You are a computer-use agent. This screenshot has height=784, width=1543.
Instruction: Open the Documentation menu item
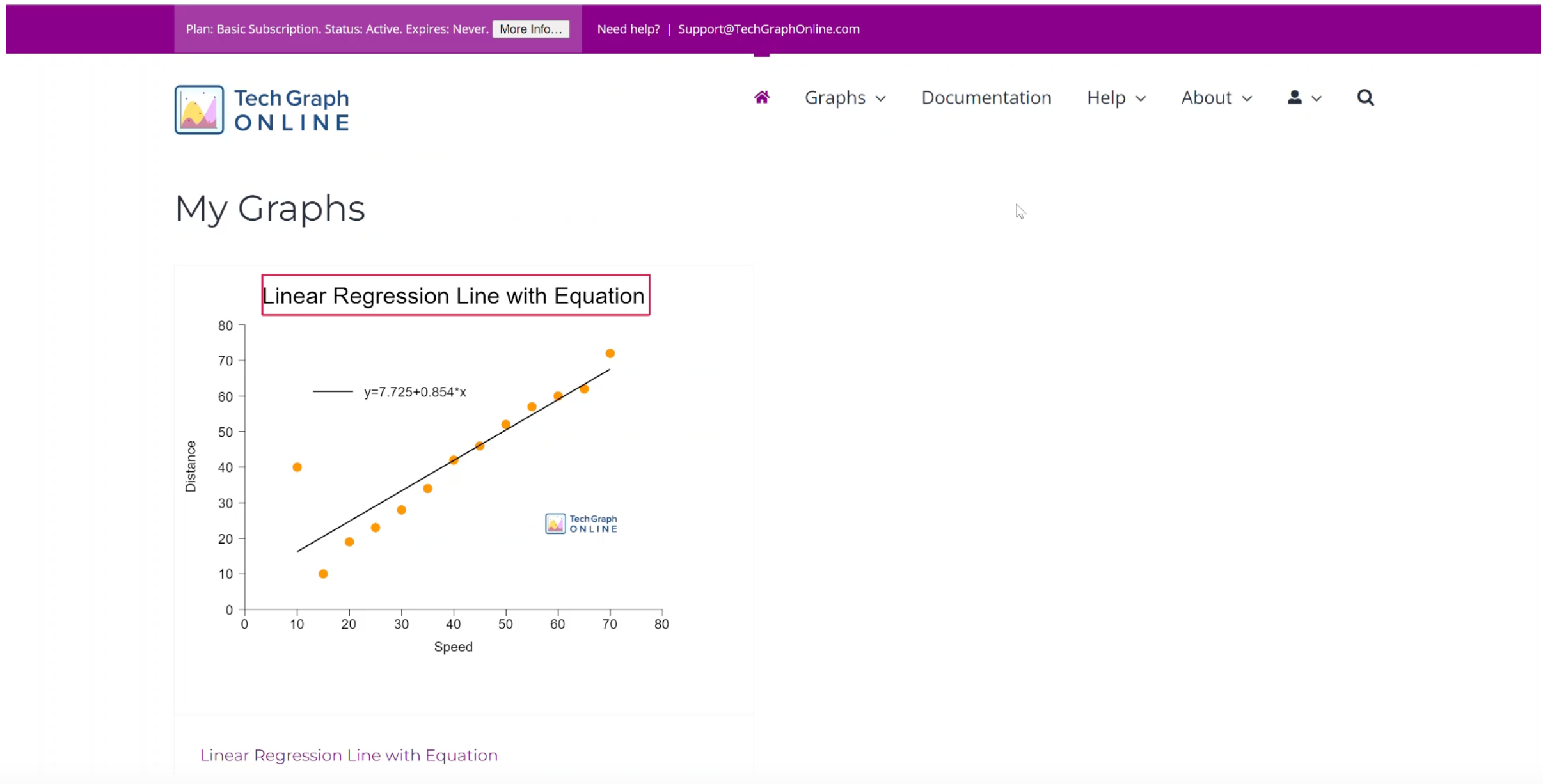coord(986,98)
